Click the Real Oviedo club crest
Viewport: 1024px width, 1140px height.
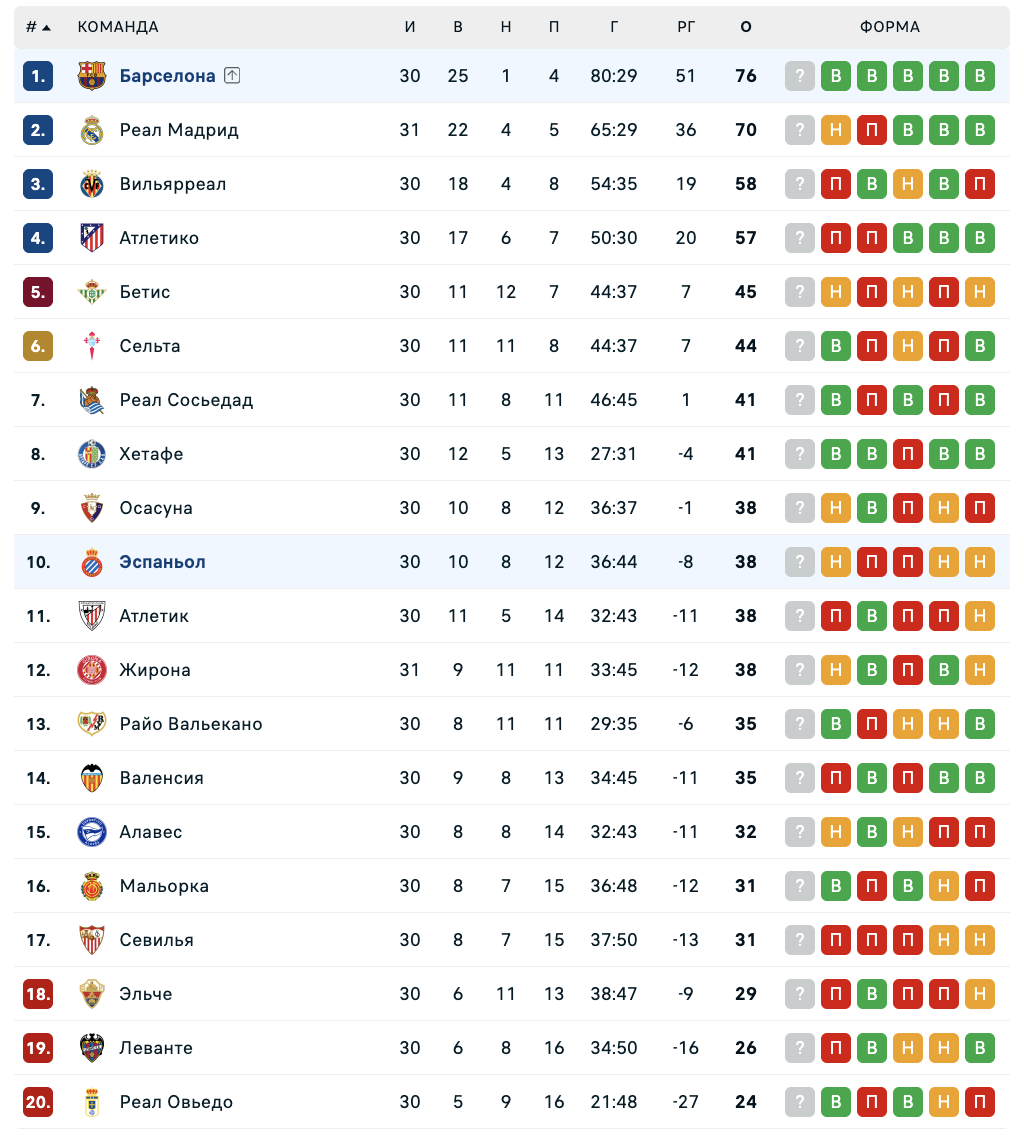(92, 1102)
